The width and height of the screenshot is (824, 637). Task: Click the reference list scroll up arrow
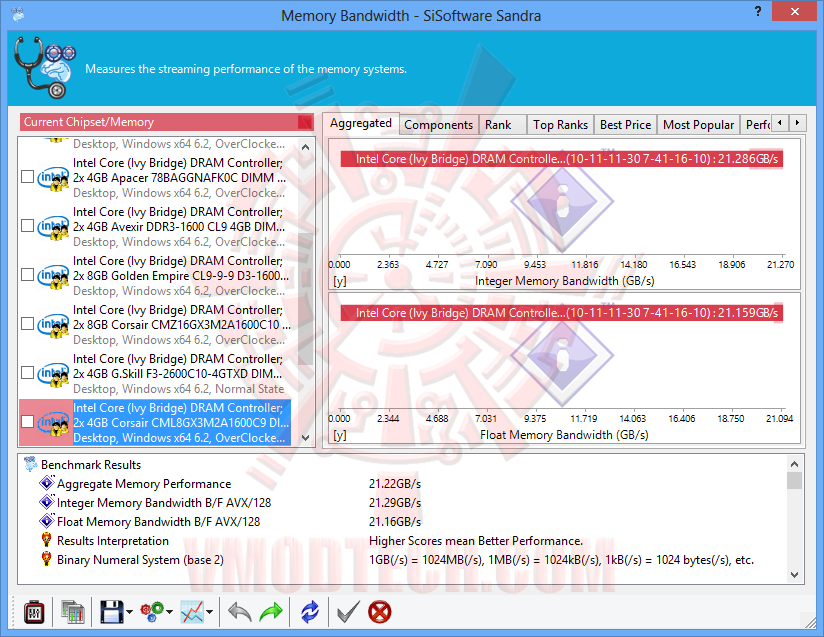(305, 147)
